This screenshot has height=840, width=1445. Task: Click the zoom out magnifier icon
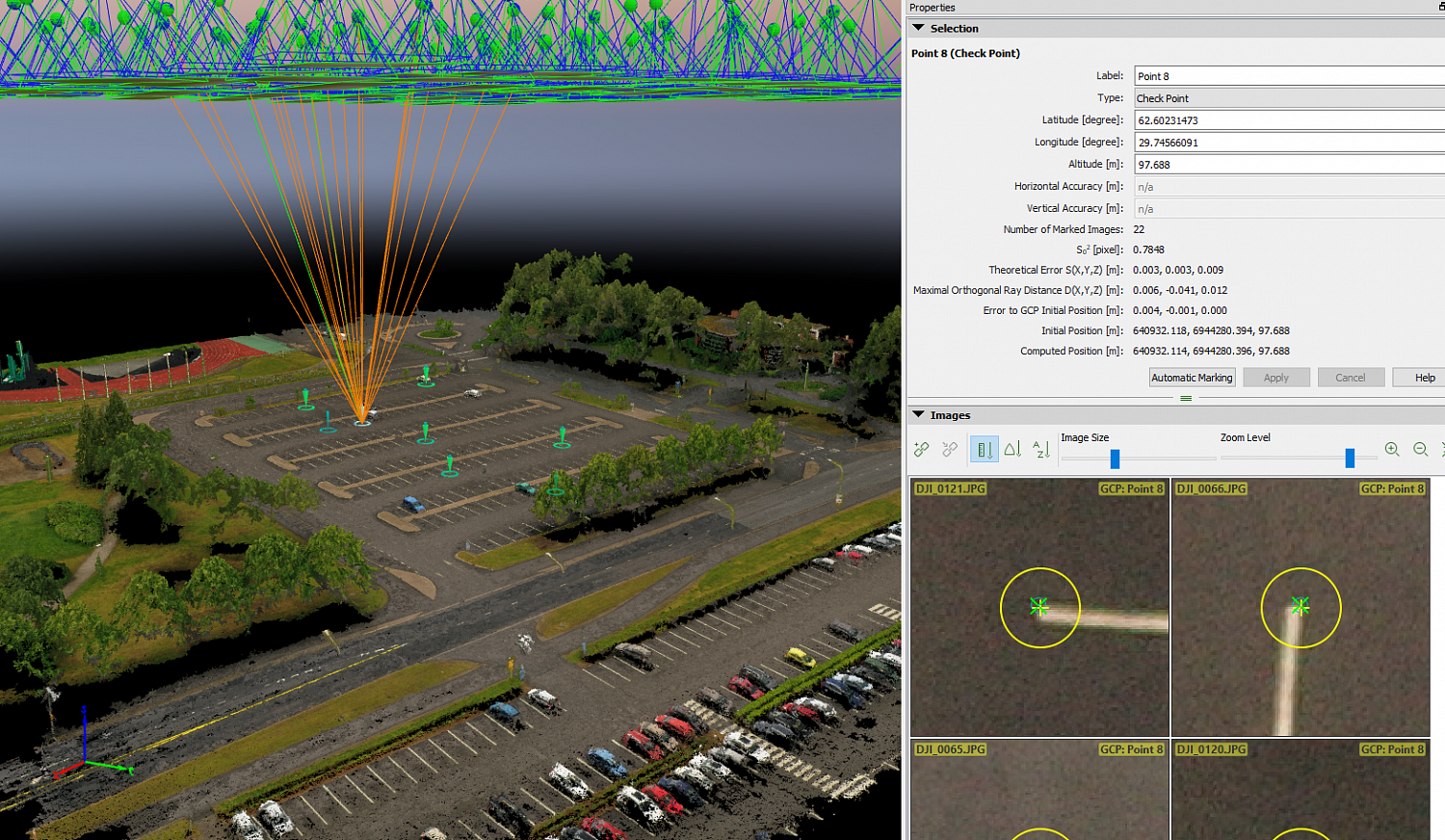click(x=1421, y=449)
